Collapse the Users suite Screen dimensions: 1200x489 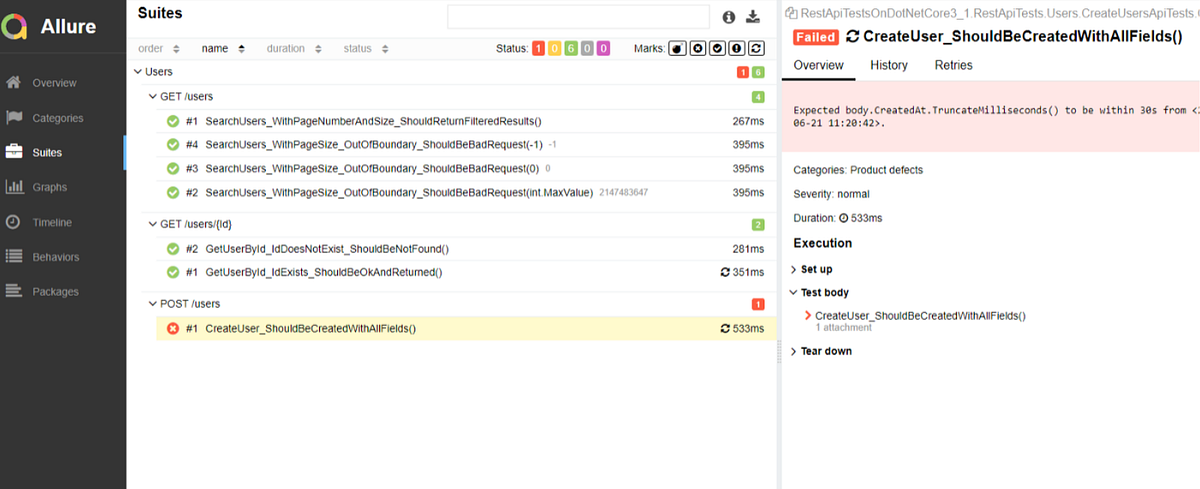click(138, 72)
